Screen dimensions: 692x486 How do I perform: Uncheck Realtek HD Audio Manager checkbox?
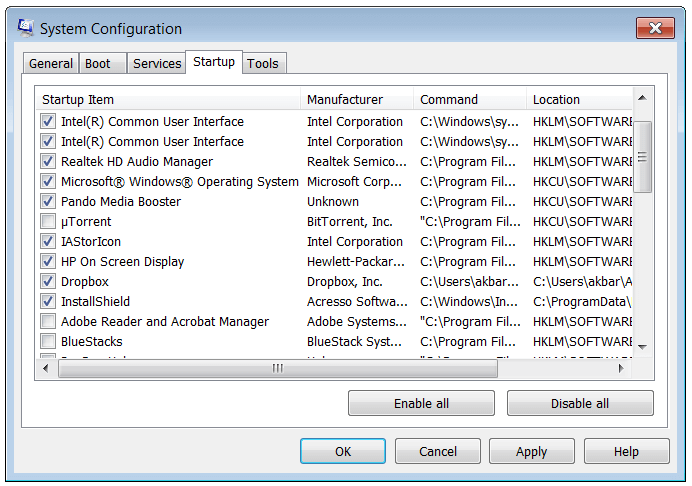[48, 162]
